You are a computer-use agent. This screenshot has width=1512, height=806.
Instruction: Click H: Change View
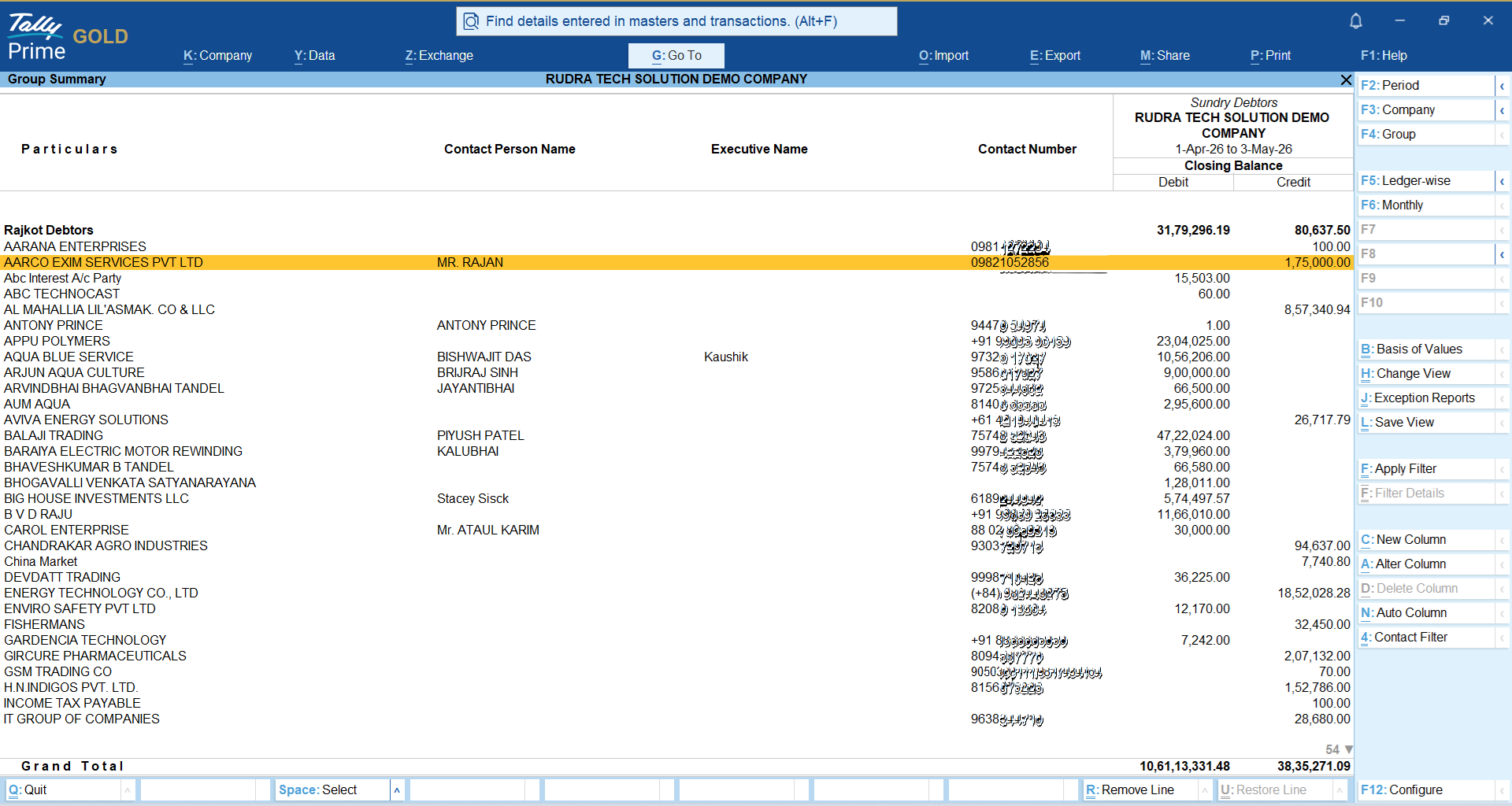[x=1425, y=374]
